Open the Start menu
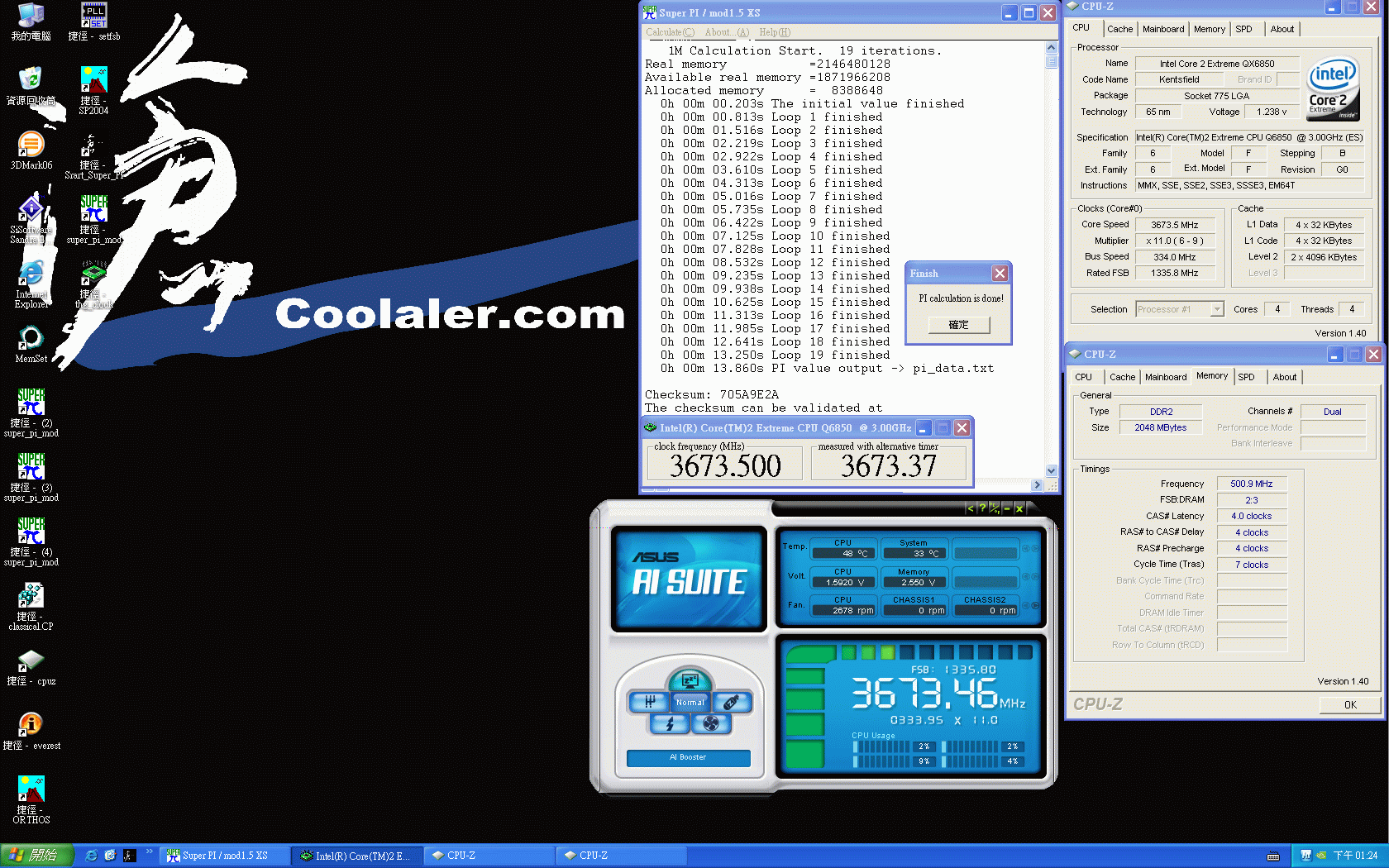Image resolution: width=1389 pixels, height=868 pixels. [x=37, y=856]
